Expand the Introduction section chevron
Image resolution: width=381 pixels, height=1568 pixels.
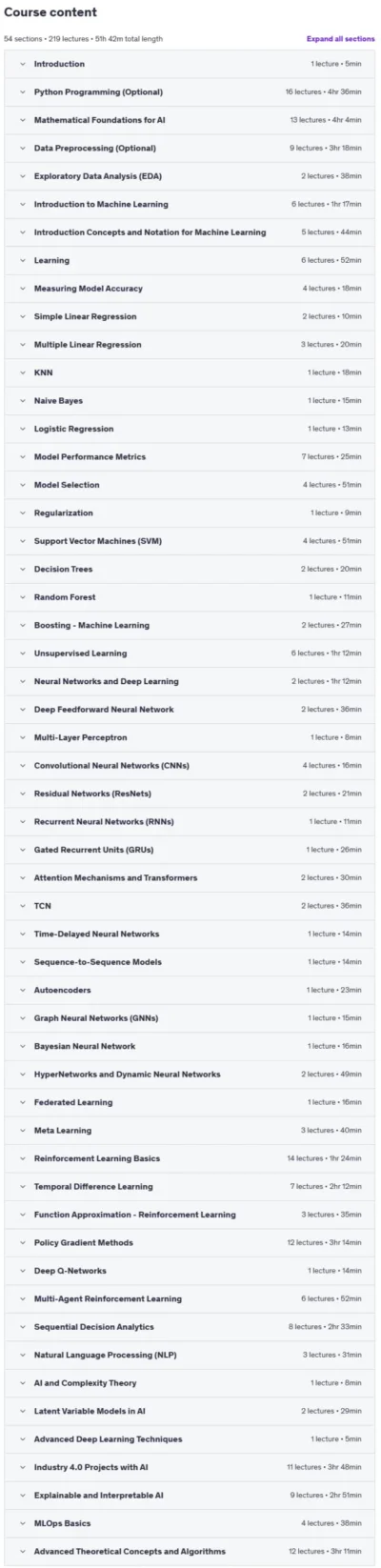click(x=23, y=64)
